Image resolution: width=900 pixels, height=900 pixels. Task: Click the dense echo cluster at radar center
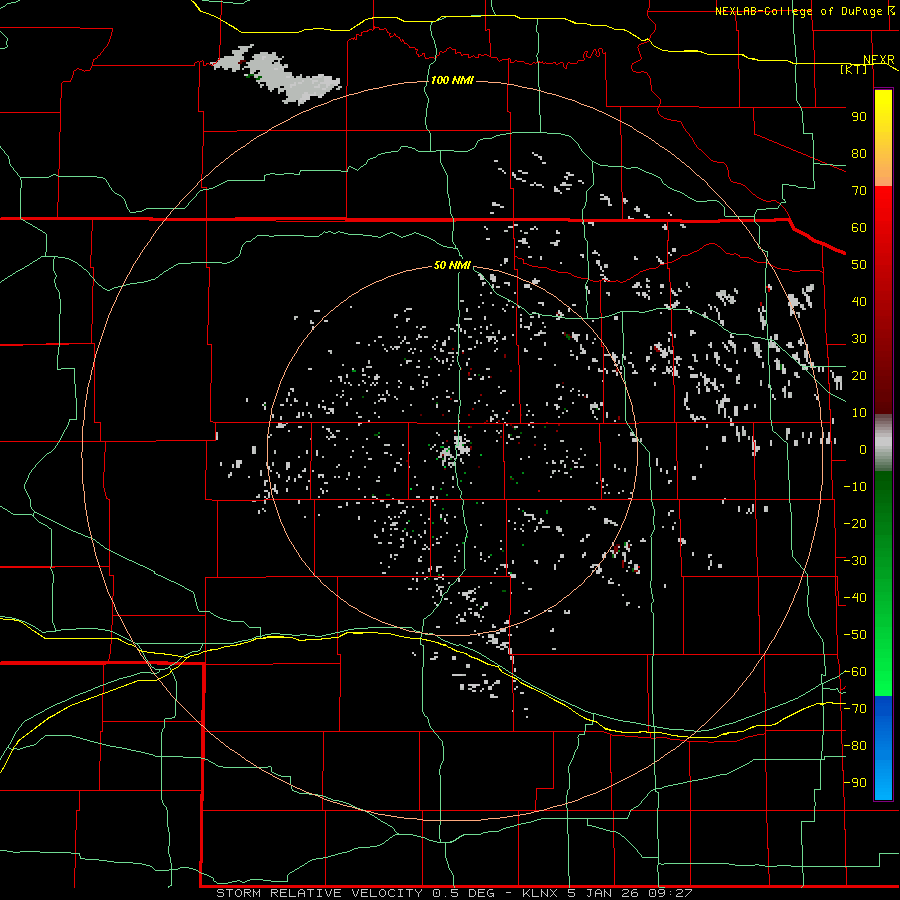[453, 450]
